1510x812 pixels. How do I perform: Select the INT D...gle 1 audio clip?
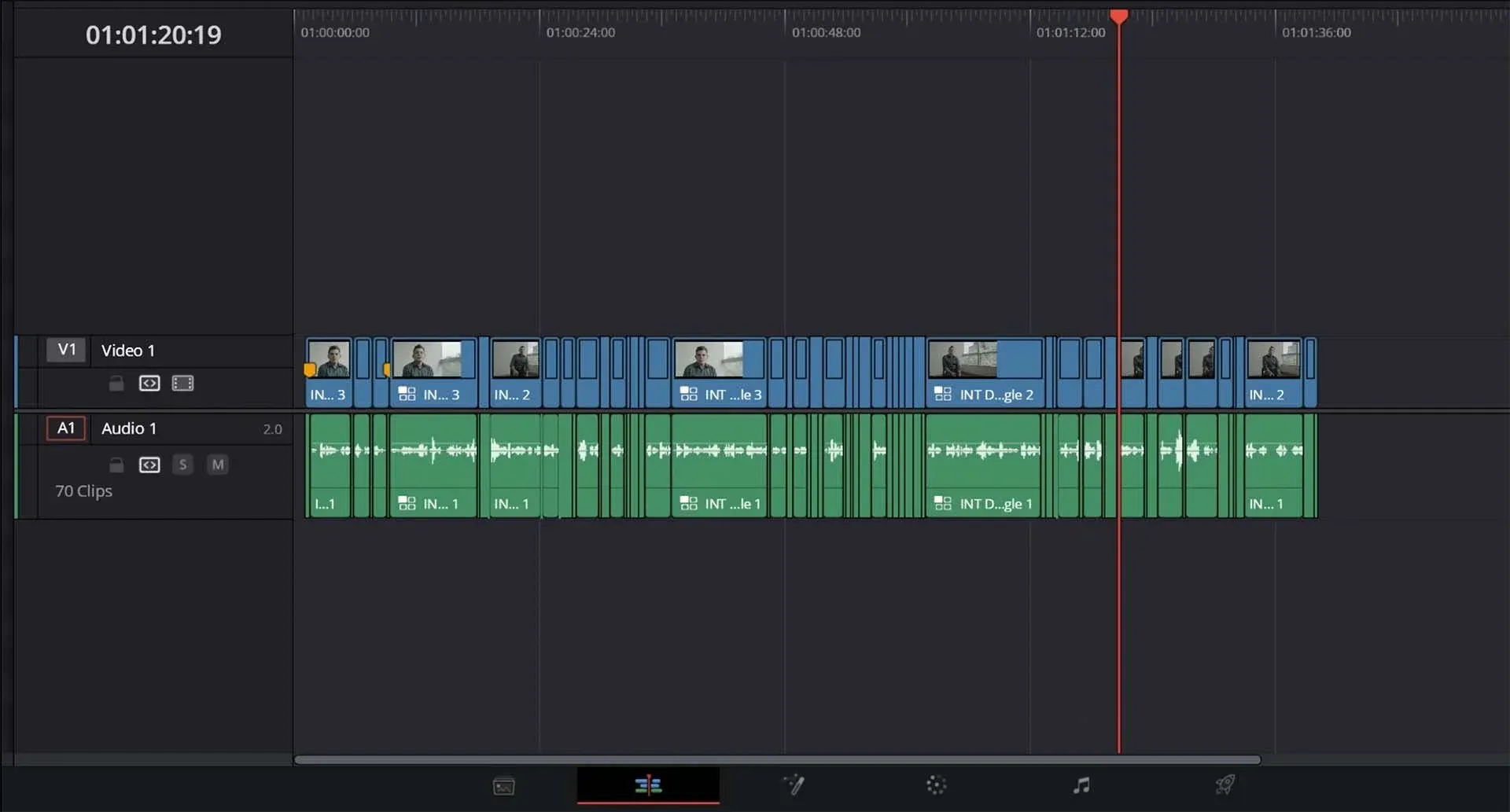[x=984, y=465]
